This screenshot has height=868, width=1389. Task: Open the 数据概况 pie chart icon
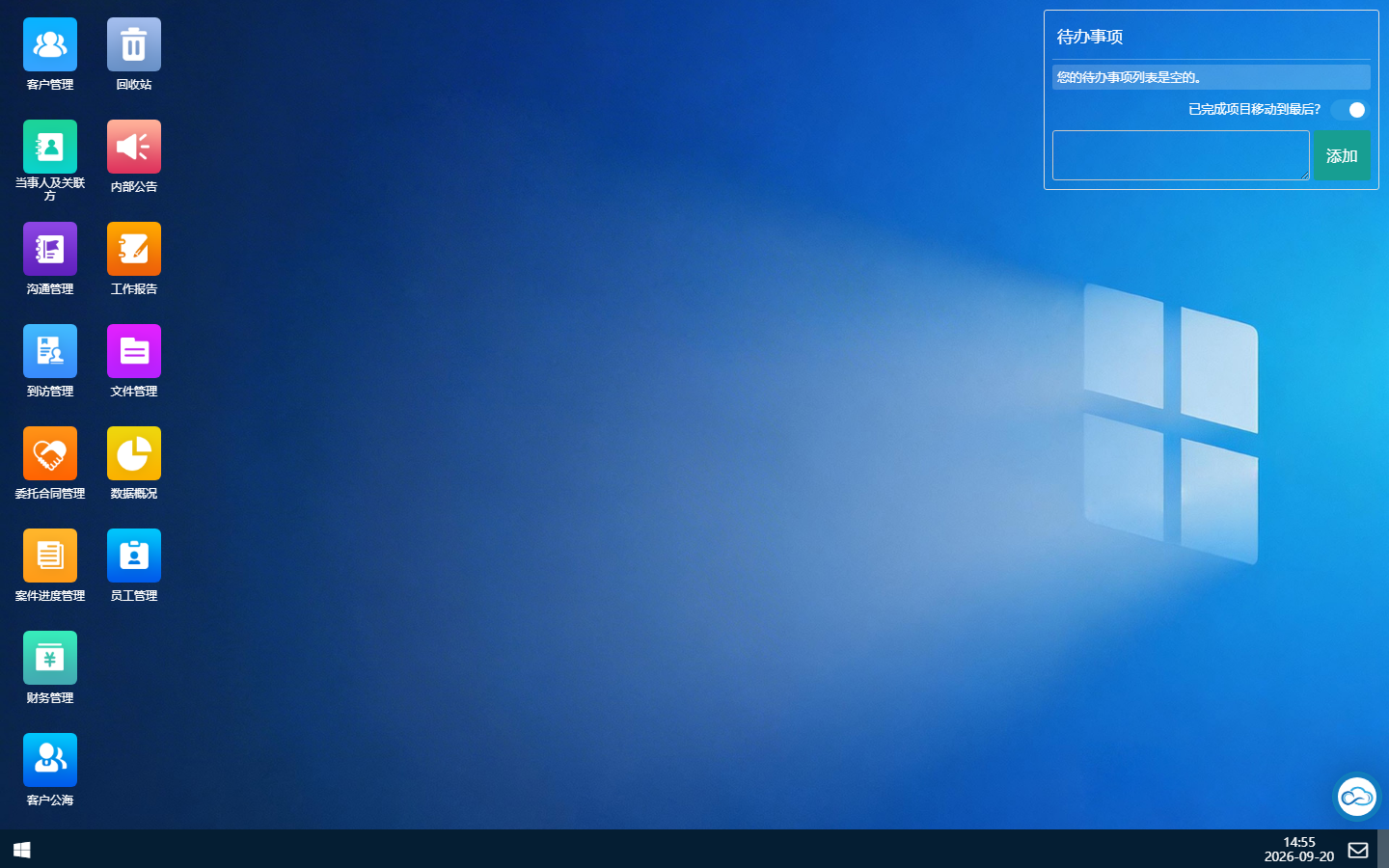point(134,453)
